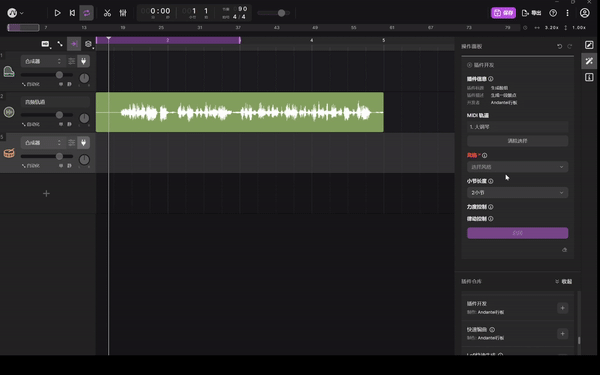Click the track 2 name field
Screen dimensions: 600x375
55,102
